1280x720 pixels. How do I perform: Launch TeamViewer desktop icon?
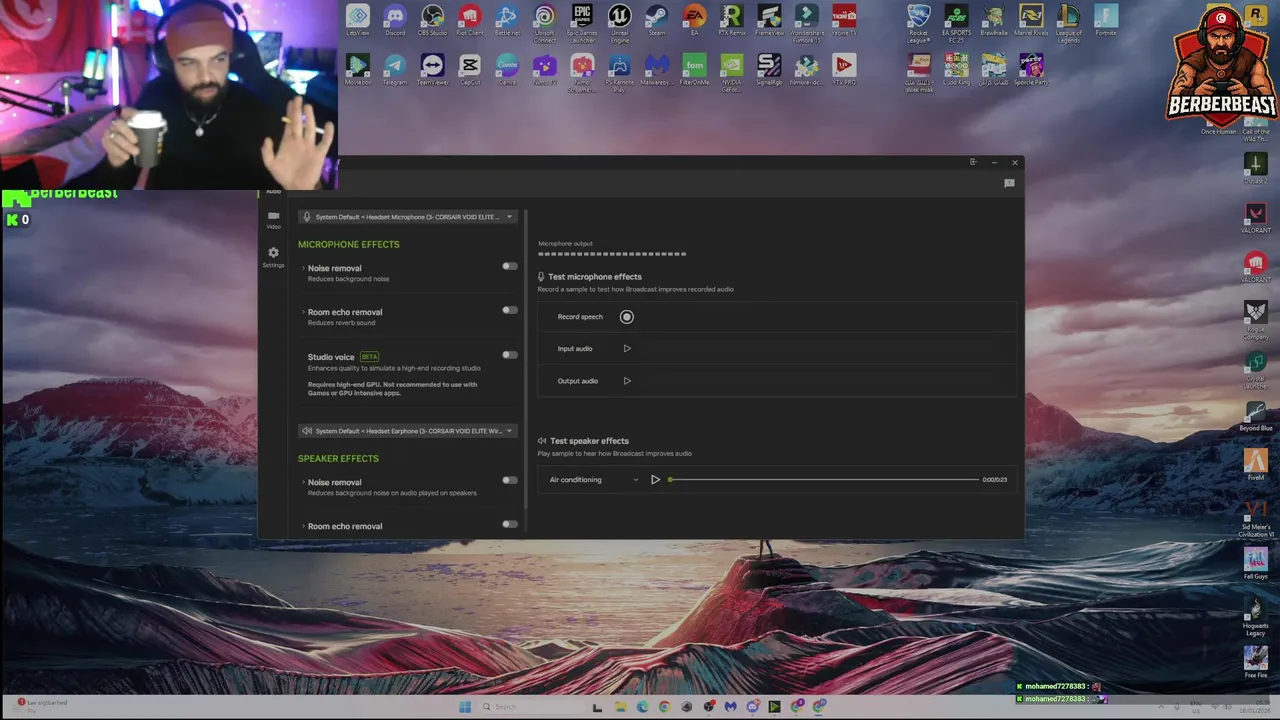tap(432, 70)
